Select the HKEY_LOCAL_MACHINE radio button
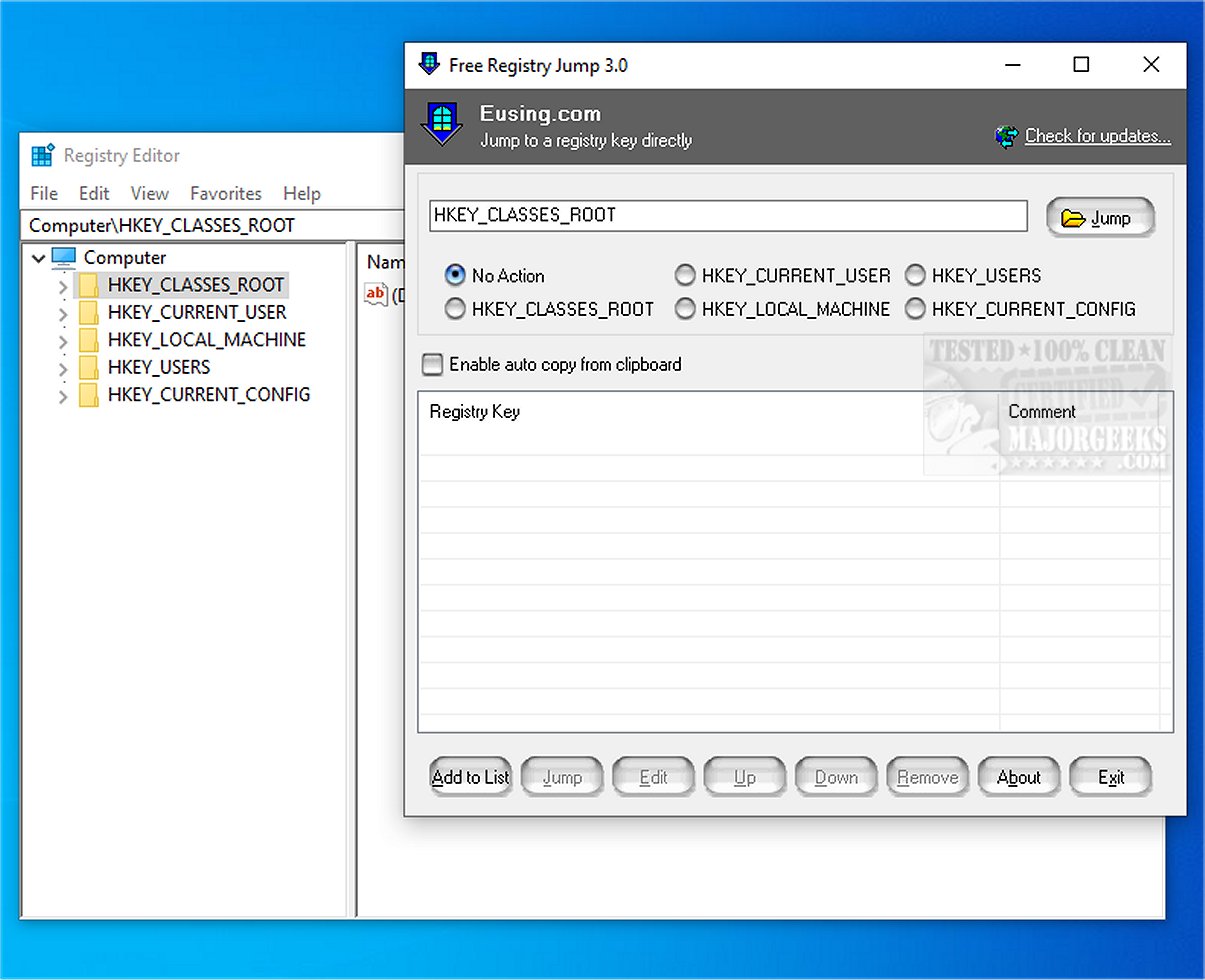Screen dimensions: 1205x980 point(685,309)
